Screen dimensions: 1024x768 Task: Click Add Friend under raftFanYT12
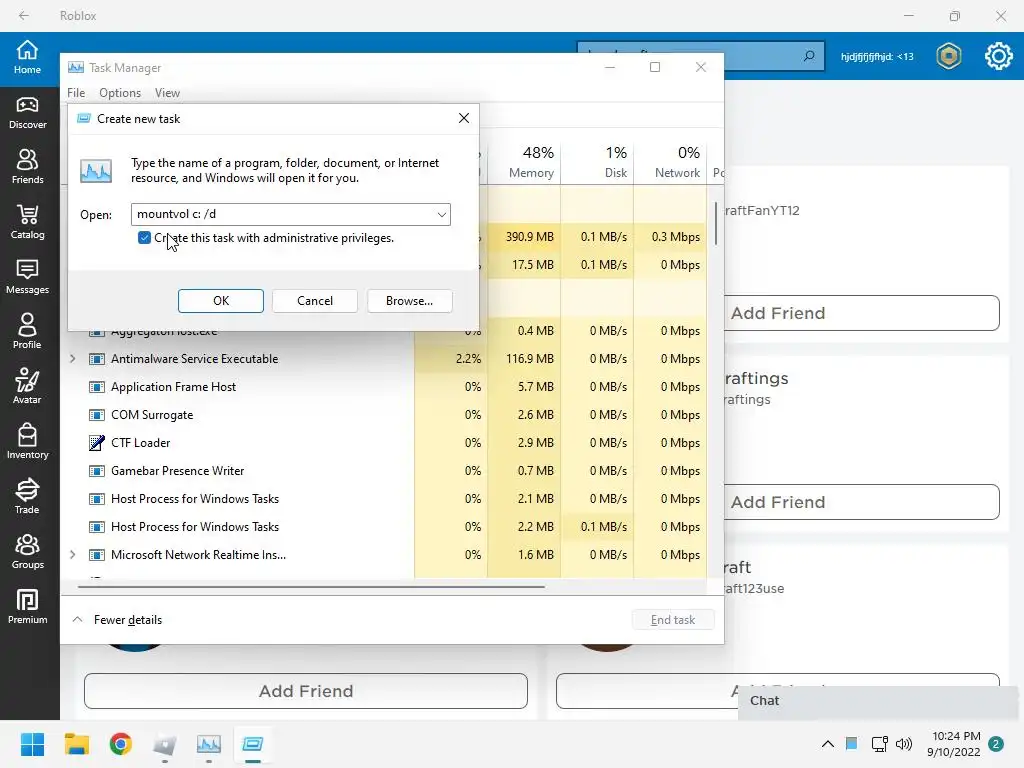861,313
